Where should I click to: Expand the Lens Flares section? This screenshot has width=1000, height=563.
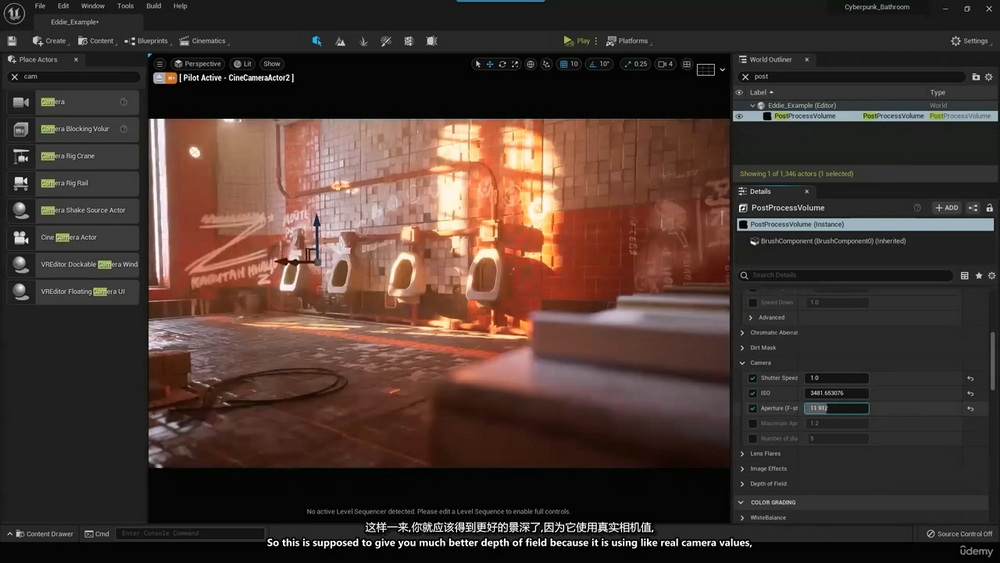(742, 454)
